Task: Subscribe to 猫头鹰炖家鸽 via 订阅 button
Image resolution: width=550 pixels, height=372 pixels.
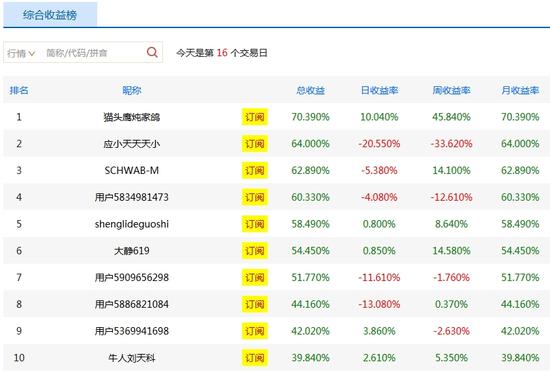Action: coord(255,117)
